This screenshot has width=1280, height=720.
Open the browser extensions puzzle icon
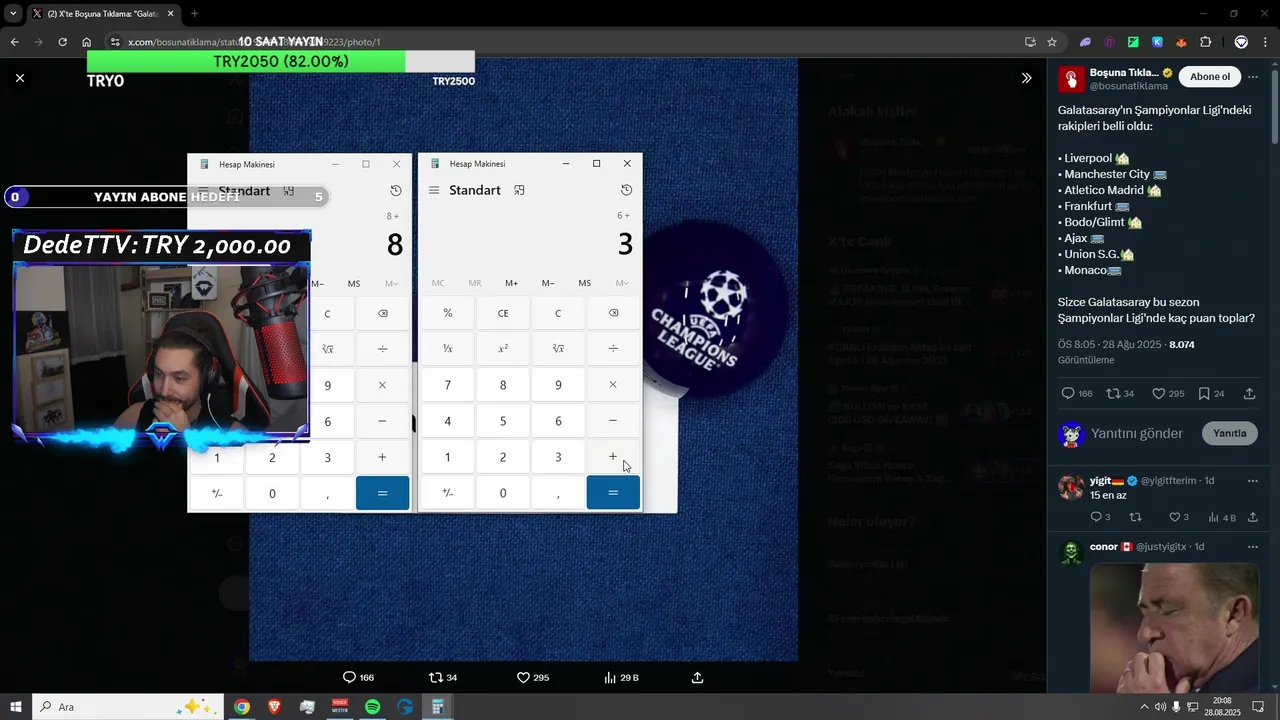tap(1206, 42)
